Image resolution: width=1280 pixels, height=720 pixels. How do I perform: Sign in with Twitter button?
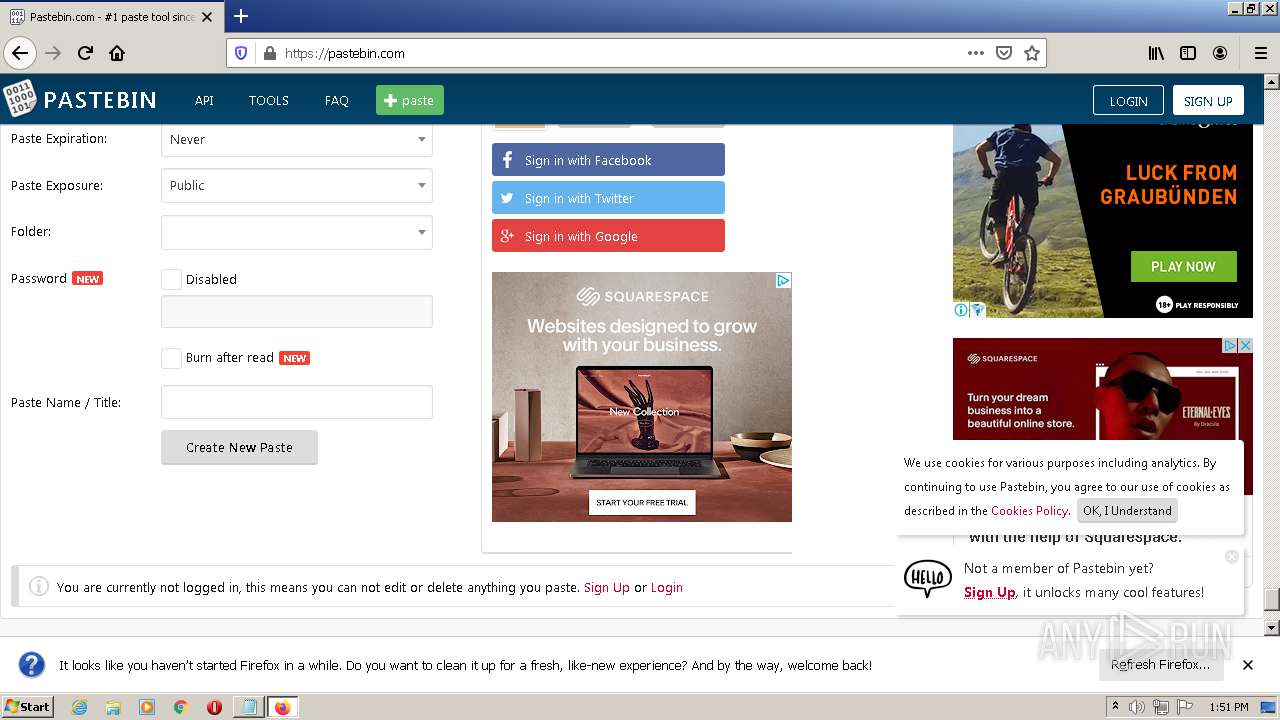608,198
